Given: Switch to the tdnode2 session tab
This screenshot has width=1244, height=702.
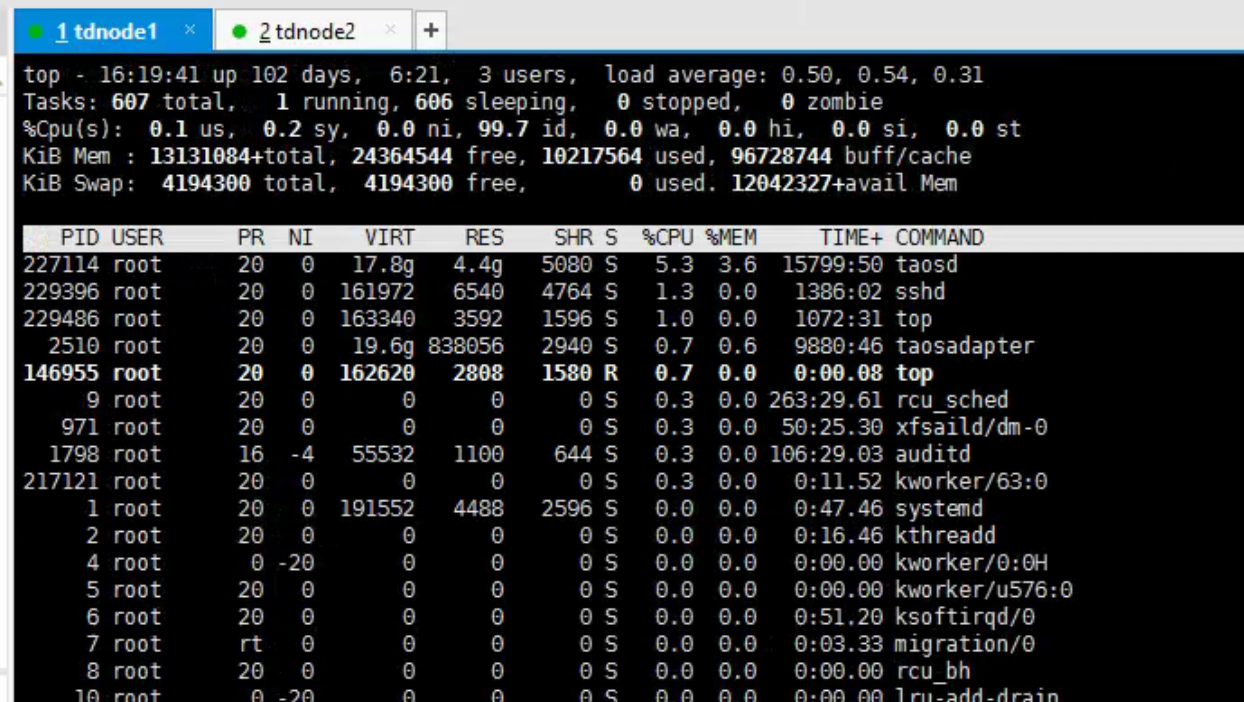Looking at the screenshot, I should click(x=313, y=31).
